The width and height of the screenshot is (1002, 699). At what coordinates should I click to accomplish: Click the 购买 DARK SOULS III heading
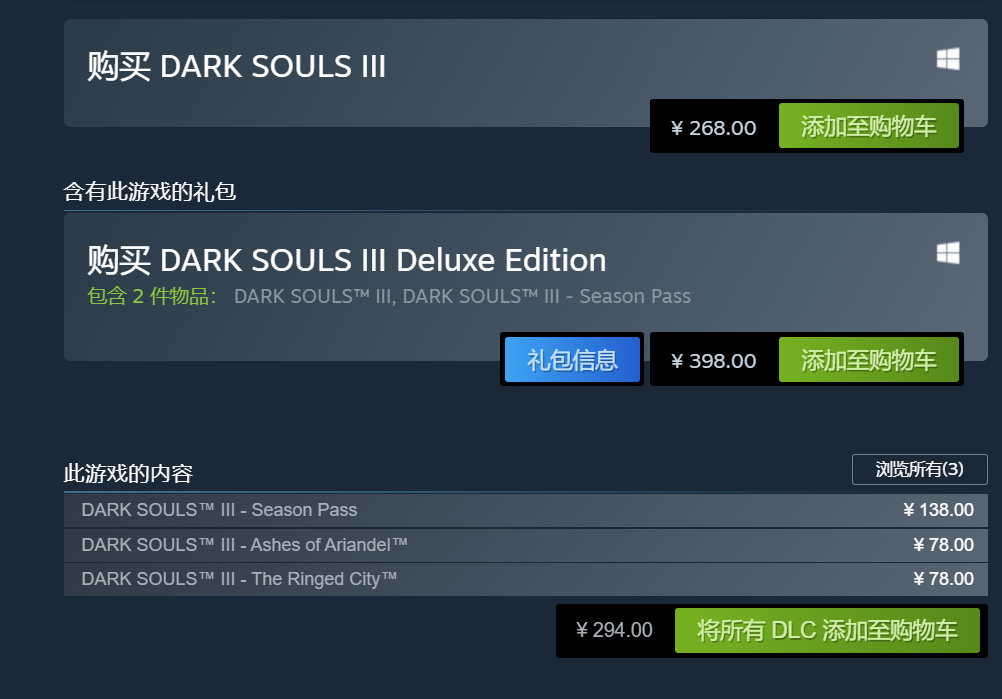click(x=236, y=67)
